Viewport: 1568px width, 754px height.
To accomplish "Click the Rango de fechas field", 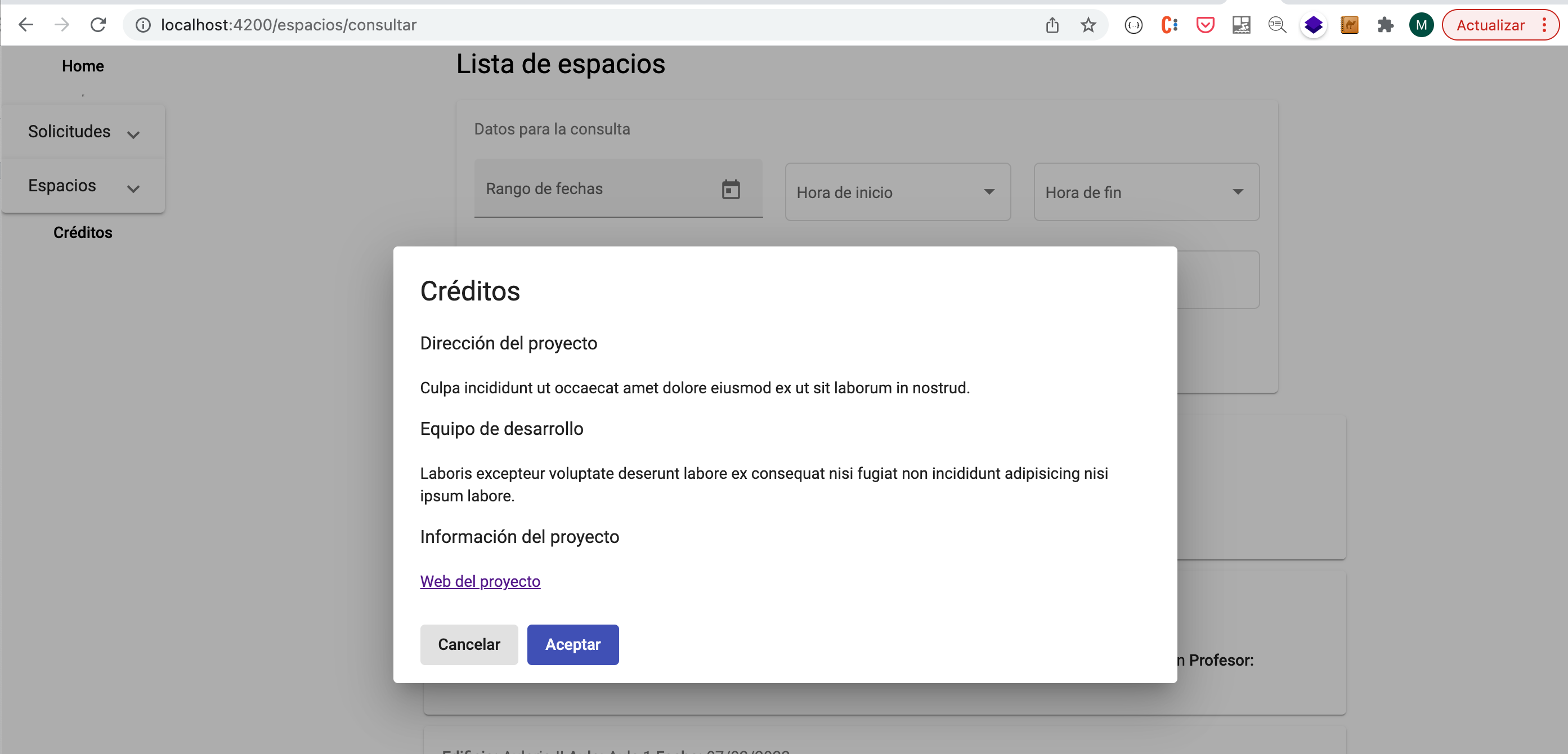I will click(619, 188).
